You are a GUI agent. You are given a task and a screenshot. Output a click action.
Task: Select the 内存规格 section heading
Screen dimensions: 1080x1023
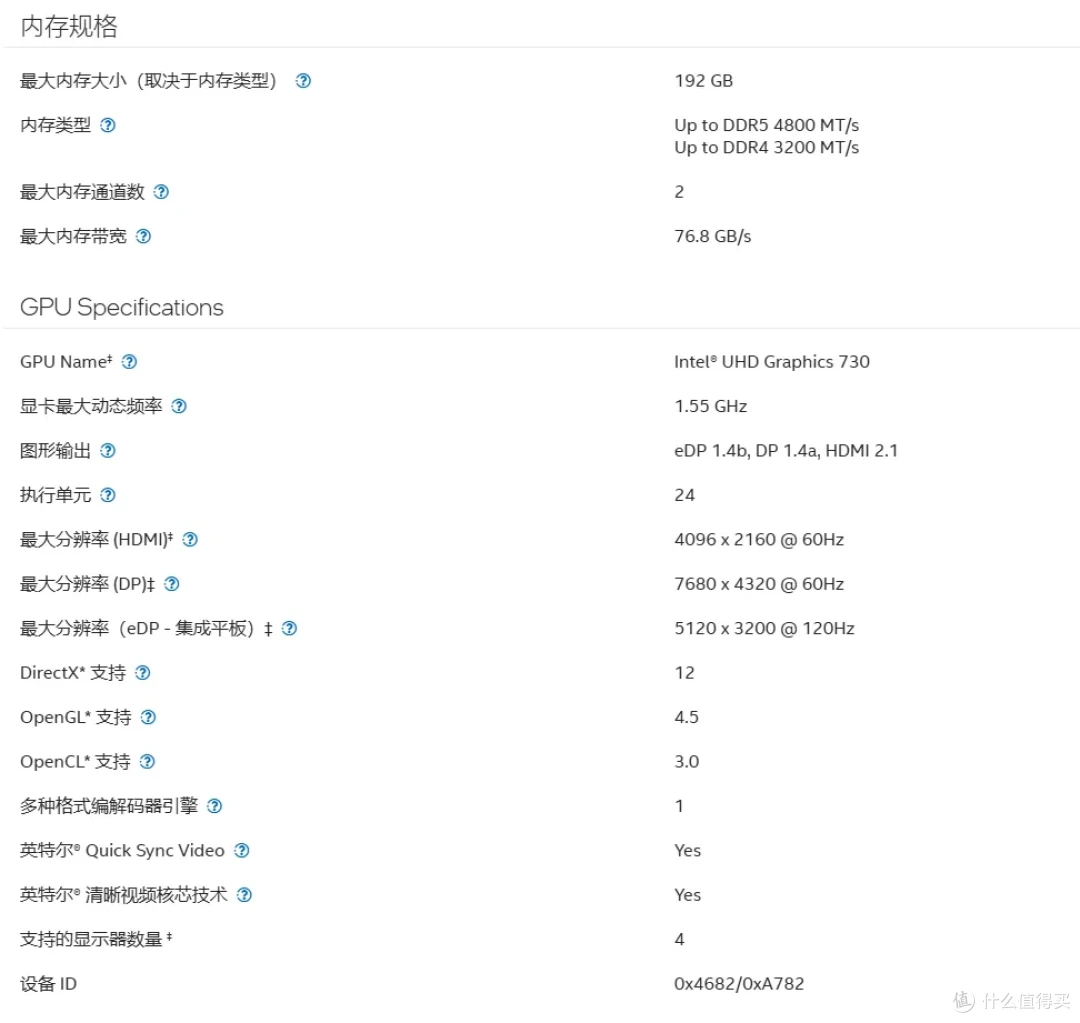[x=69, y=26]
